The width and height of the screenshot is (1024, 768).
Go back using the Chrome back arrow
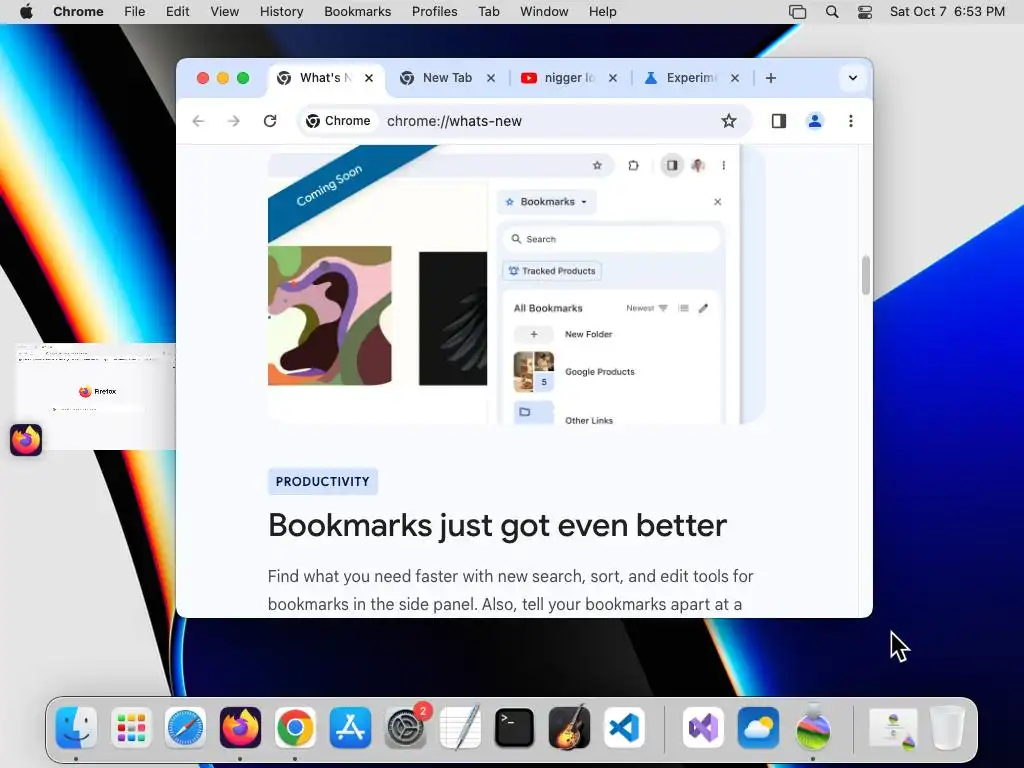tap(199, 121)
